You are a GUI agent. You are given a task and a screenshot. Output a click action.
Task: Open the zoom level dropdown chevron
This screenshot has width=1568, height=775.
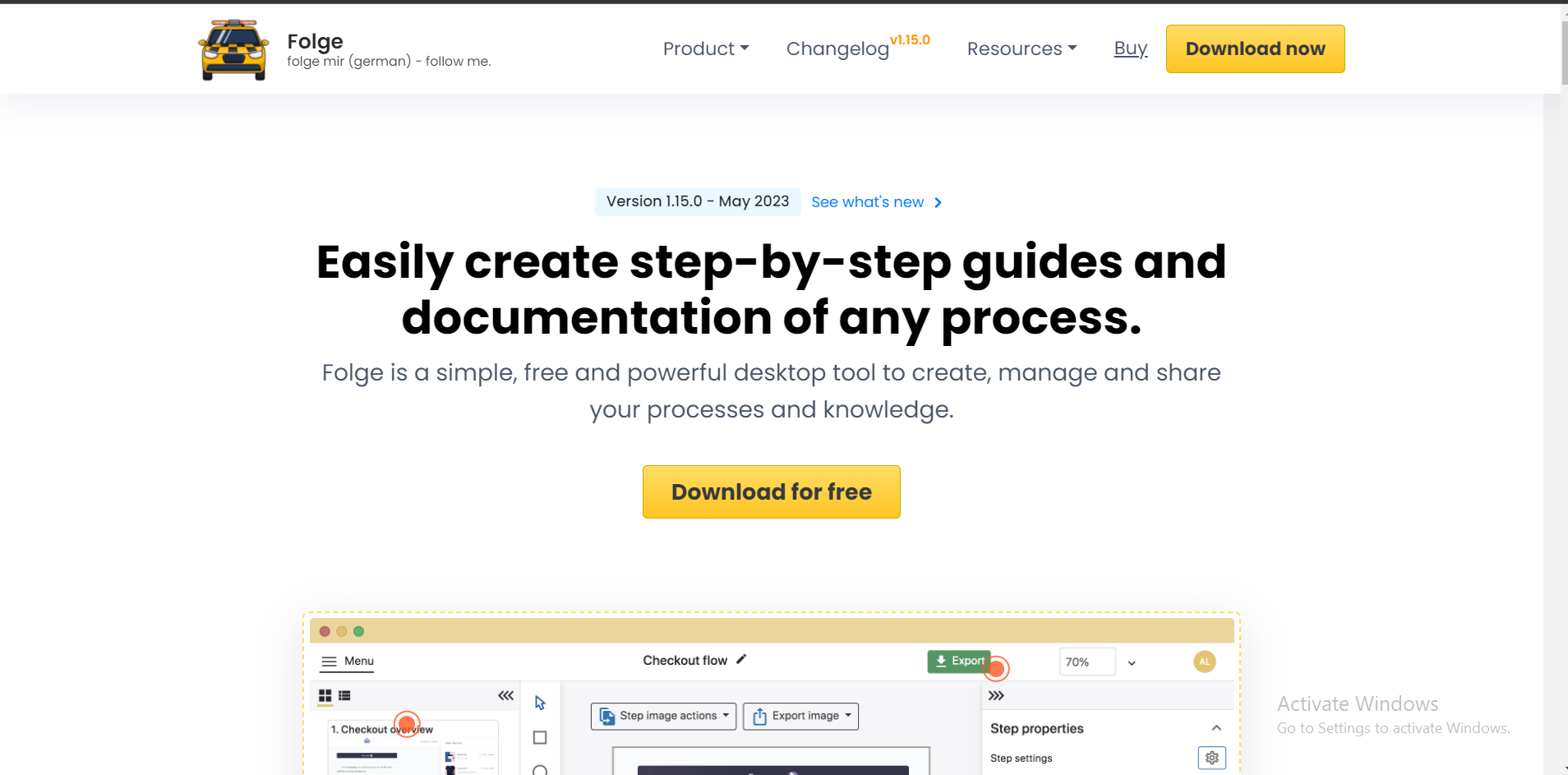click(1132, 662)
